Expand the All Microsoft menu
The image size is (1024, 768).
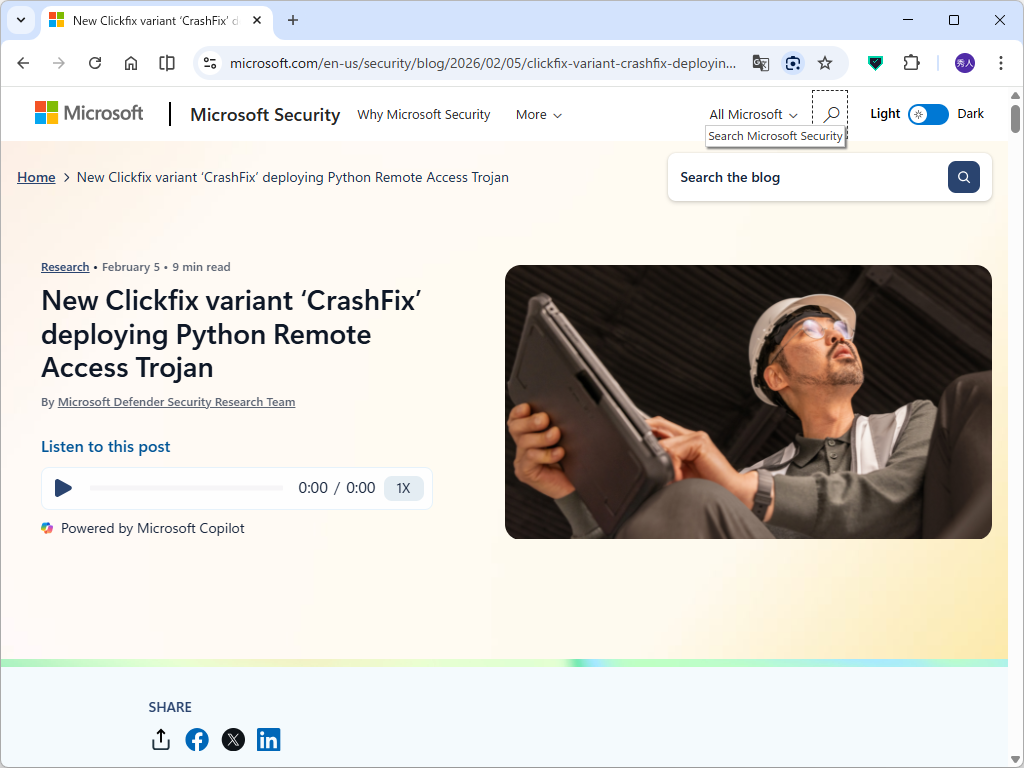pyautogui.click(x=754, y=115)
